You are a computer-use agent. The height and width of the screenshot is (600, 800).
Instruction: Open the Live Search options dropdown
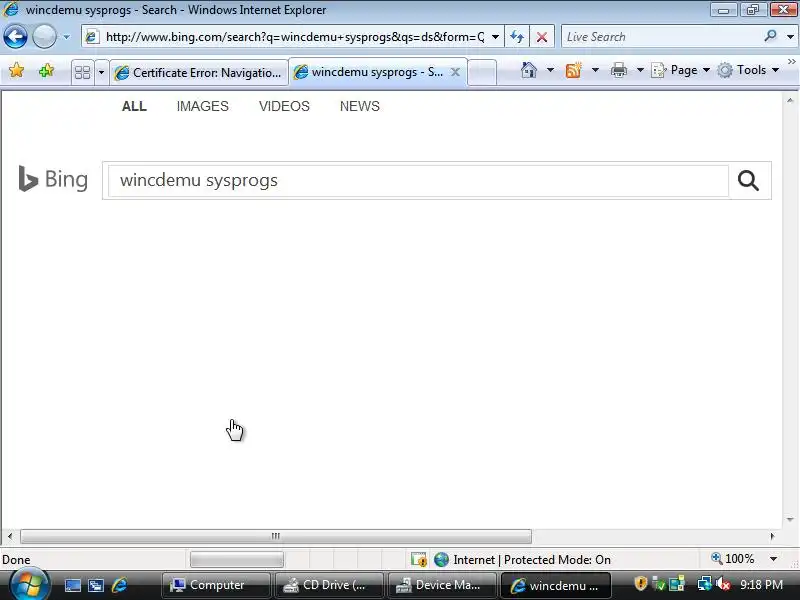point(790,37)
